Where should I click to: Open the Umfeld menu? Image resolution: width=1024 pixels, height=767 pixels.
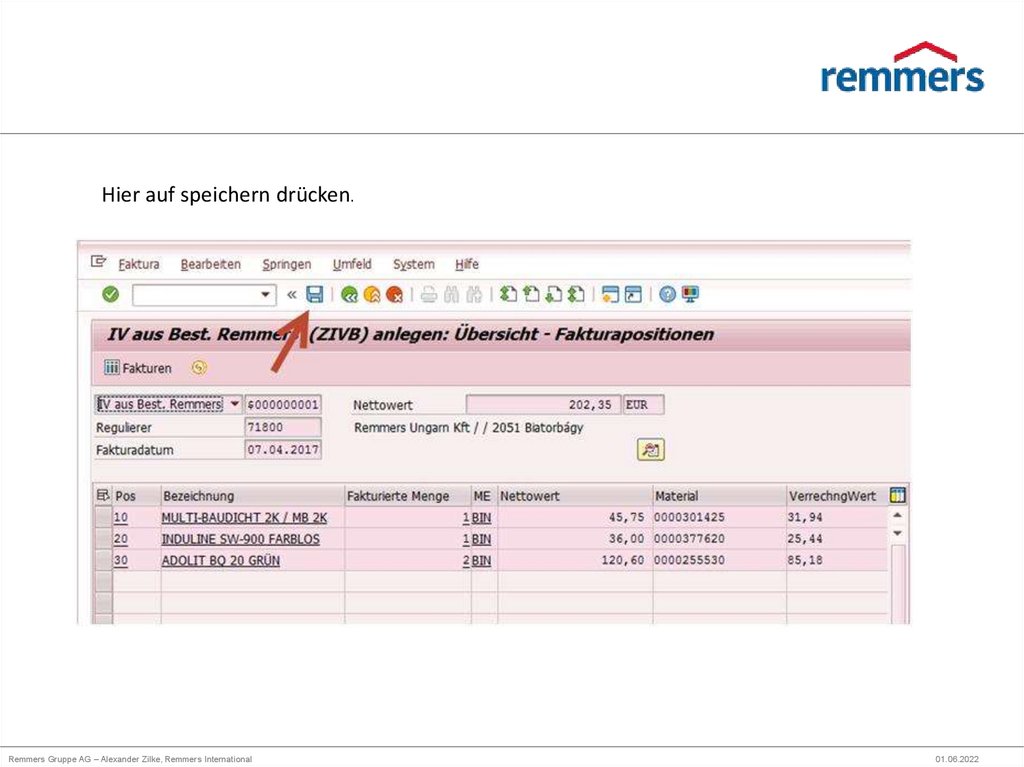pos(352,264)
